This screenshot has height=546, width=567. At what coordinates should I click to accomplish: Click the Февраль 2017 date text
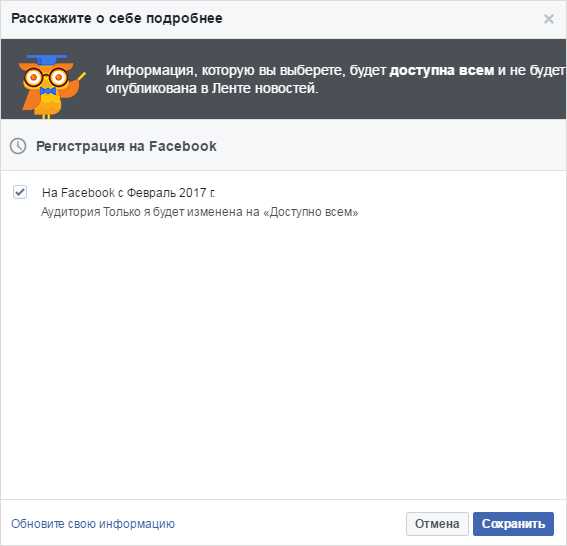coord(166,193)
